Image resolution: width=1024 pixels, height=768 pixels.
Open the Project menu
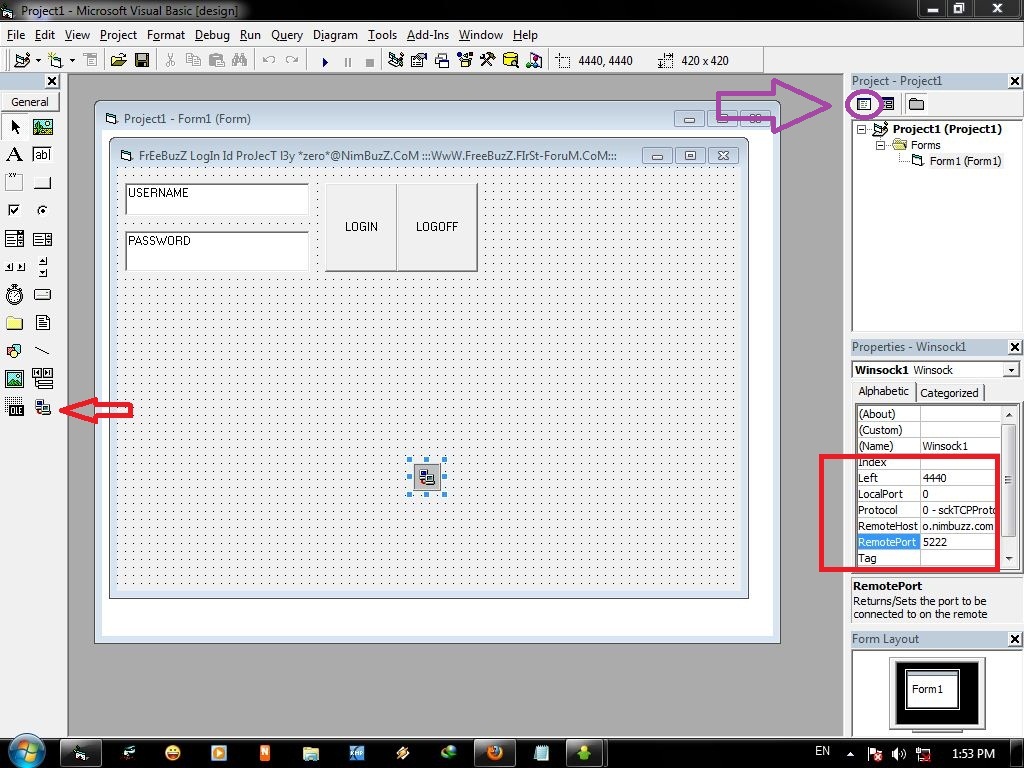pos(118,35)
